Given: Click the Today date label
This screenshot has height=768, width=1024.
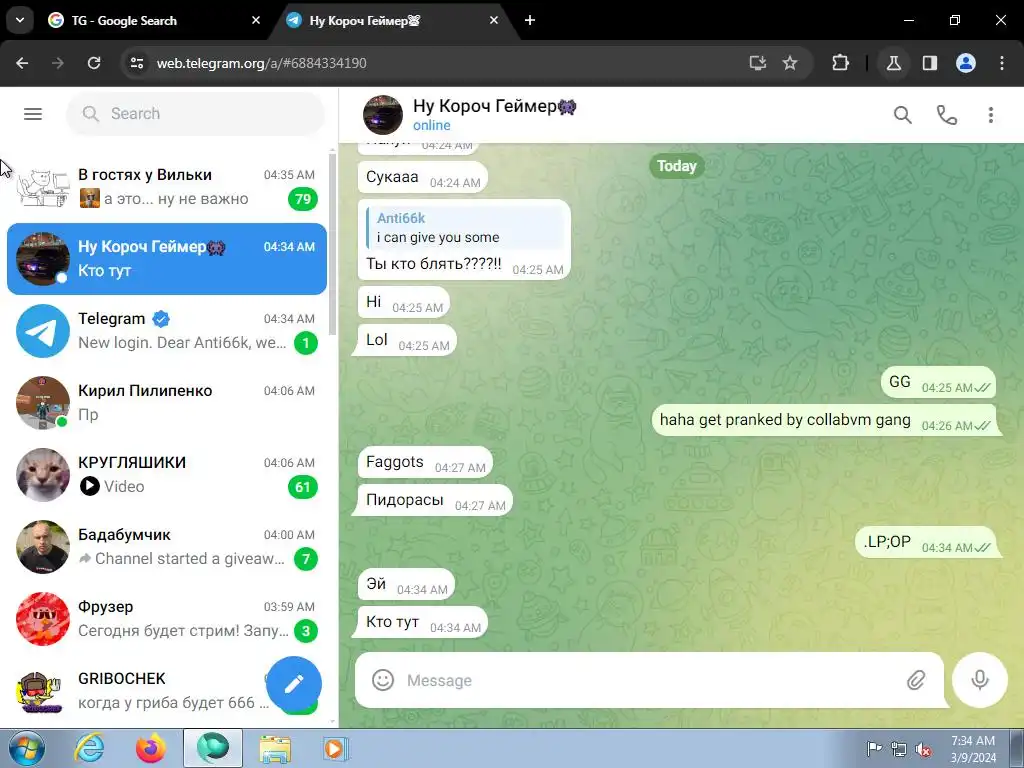Looking at the screenshot, I should click(677, 166).
